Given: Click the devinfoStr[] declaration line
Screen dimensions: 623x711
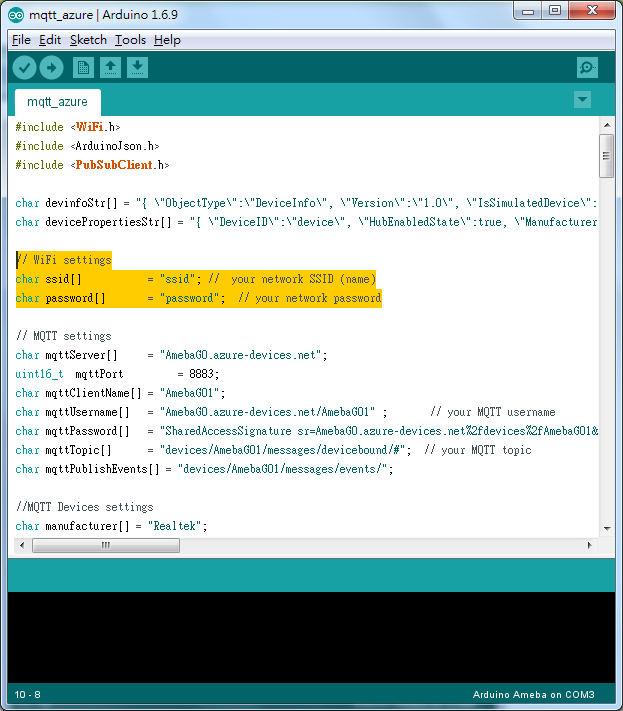Looking at the screenshot, I should tap(306, 203).
